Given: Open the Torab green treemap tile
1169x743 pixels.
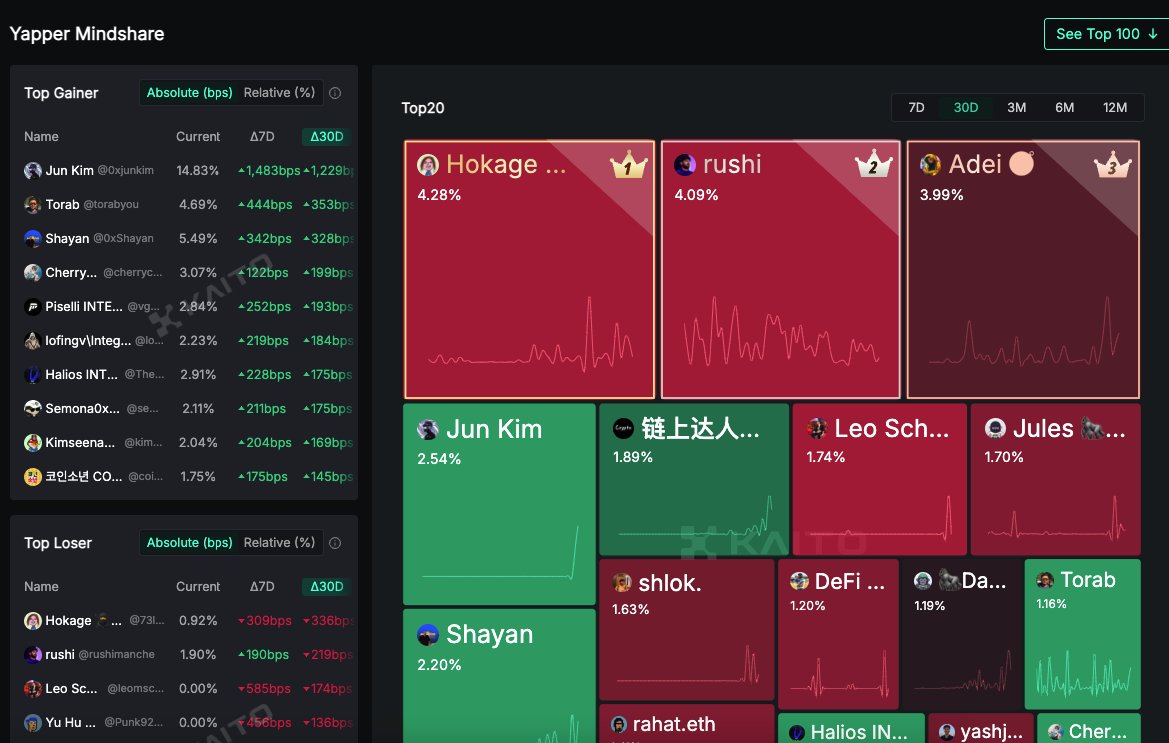Looking at the screenshot, I should [1083, 633].
